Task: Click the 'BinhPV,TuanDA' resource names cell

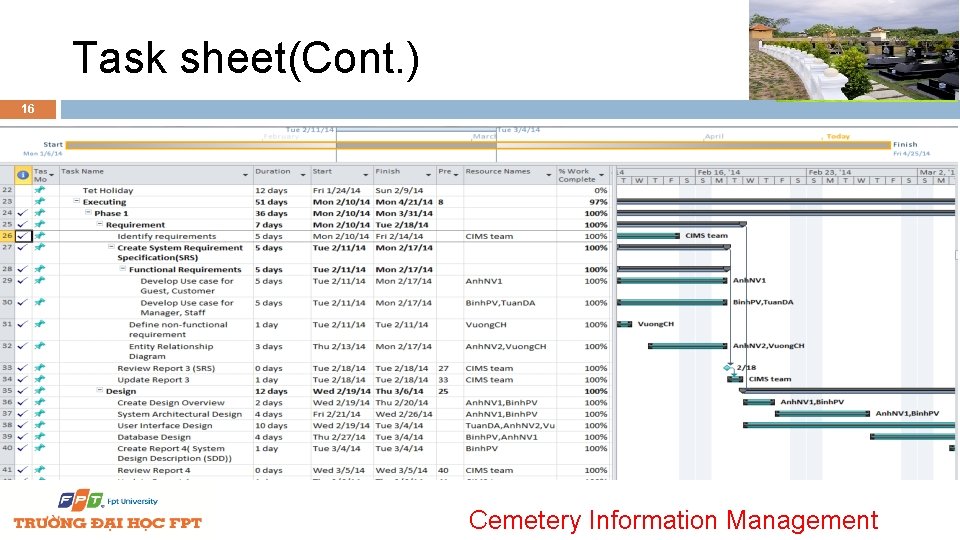Action: (500, 302)
